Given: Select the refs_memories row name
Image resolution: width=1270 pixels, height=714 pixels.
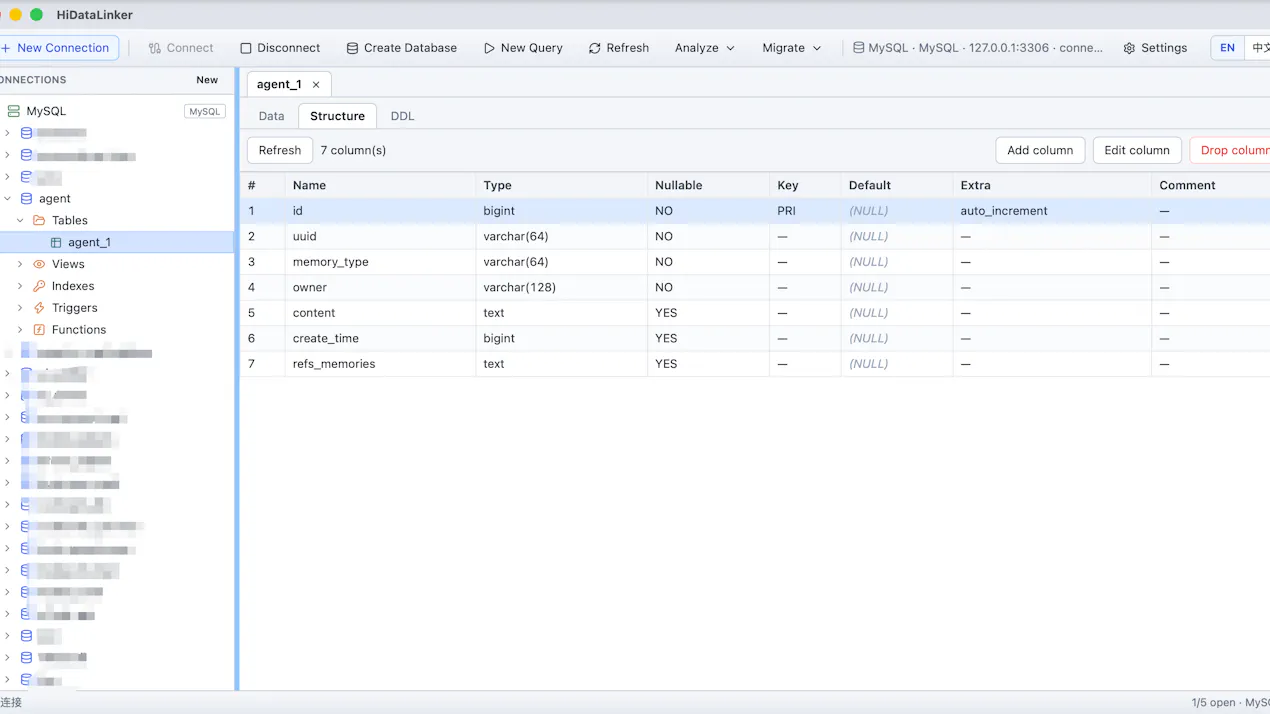Looking at the screenshot, I should click(334, 364).
